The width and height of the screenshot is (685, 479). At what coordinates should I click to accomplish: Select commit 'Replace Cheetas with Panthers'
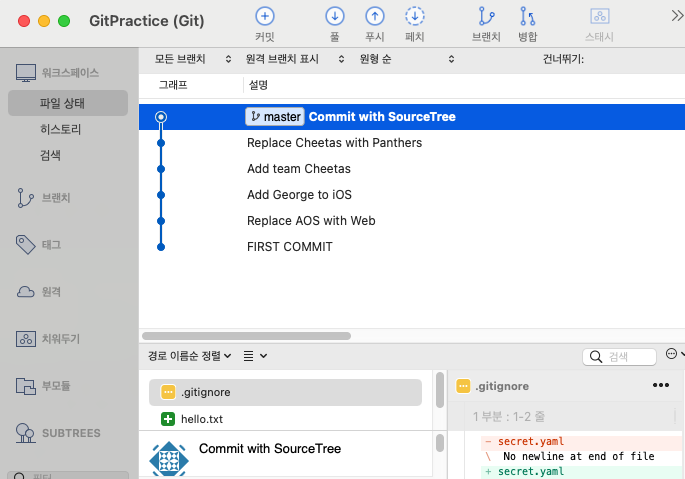coord(412,143)
